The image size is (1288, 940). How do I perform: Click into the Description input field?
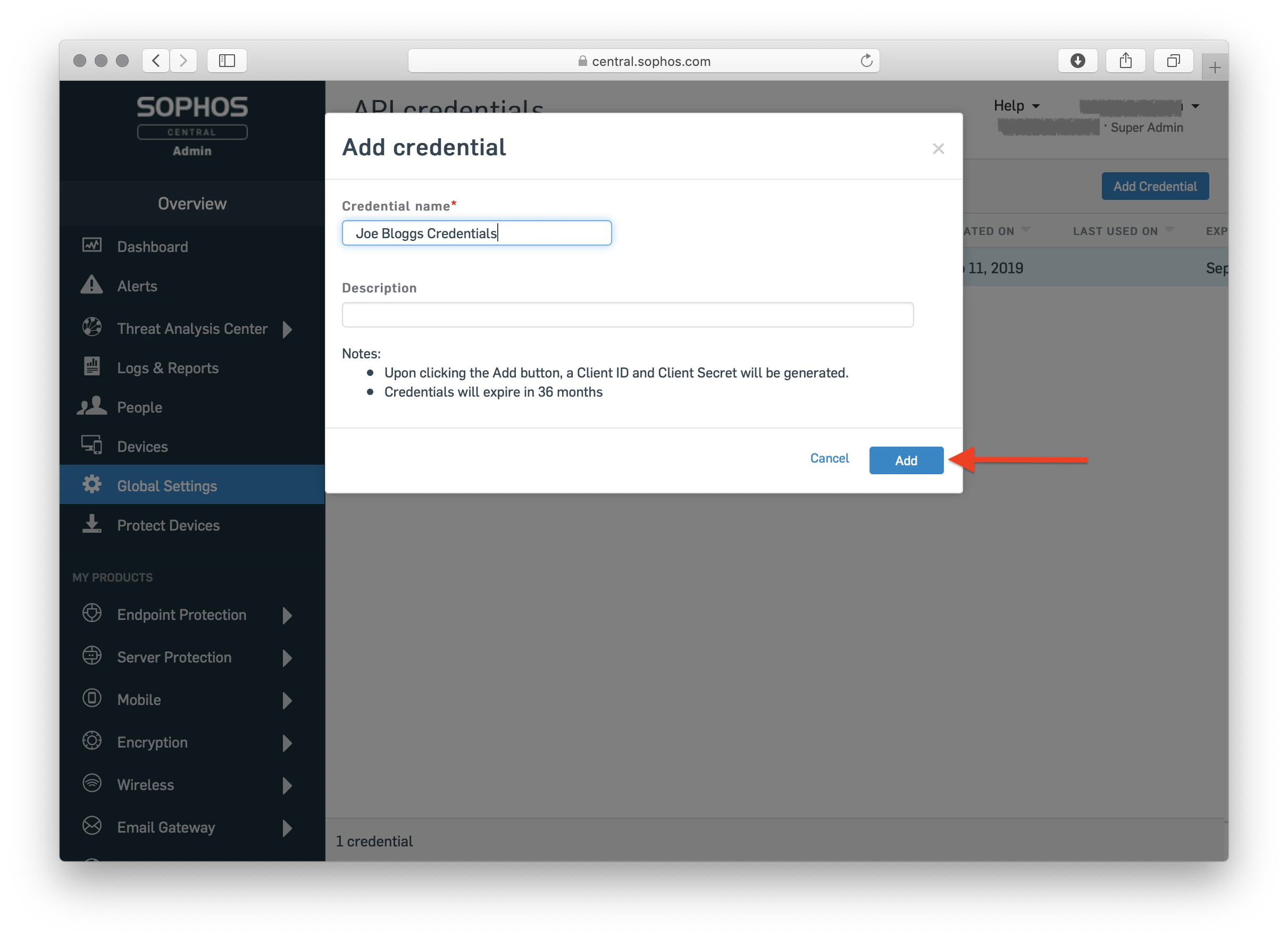click(627, 315)
